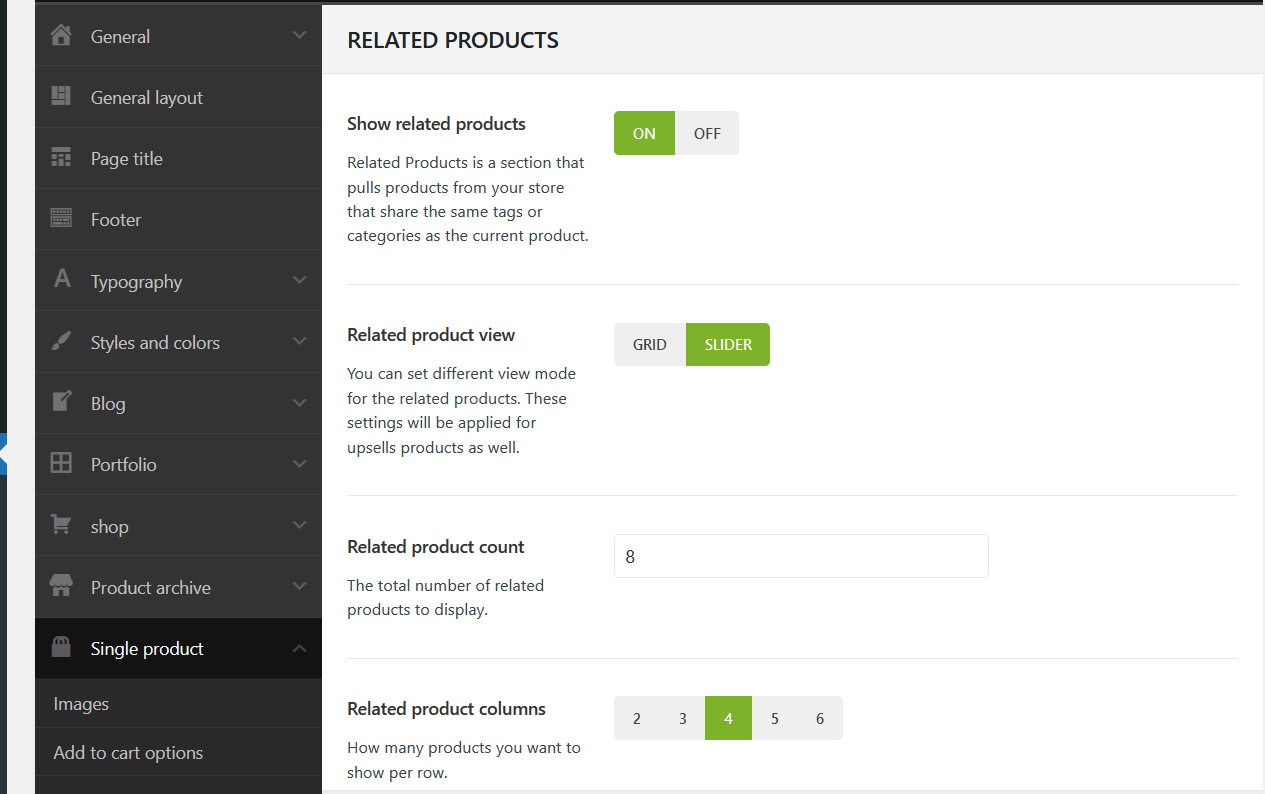Choose 2 related product columns

coord(637,718)
